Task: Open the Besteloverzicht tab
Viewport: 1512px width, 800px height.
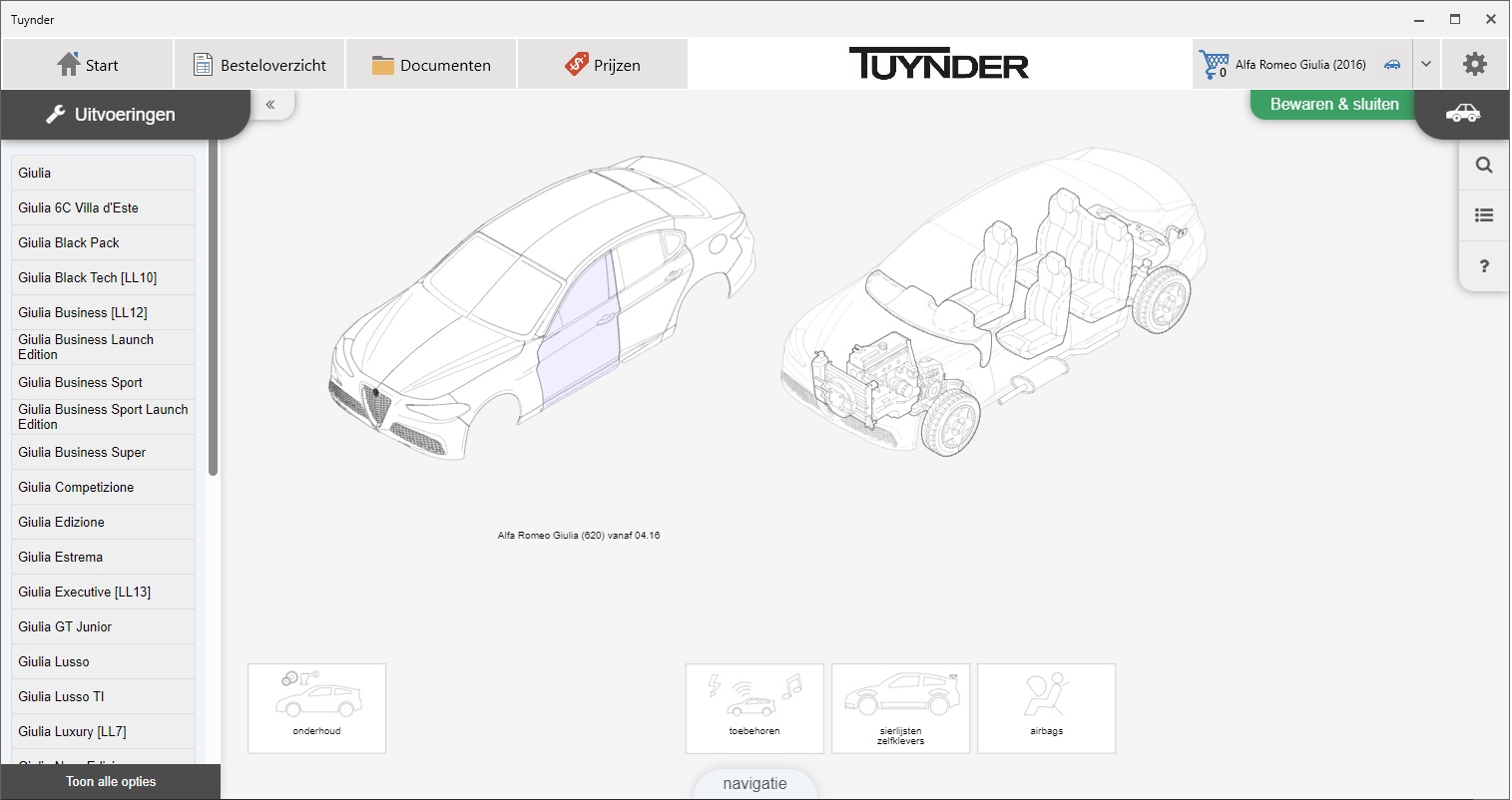Action: (x=259, y=65)
